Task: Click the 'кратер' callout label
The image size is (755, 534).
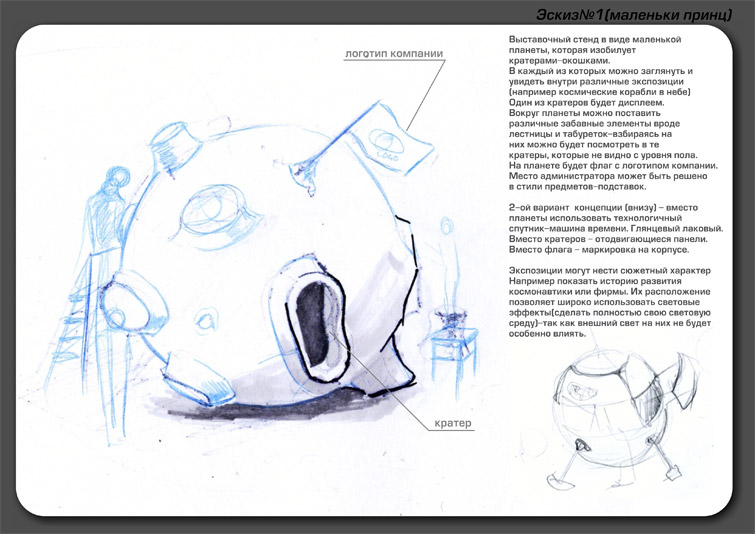Action: pyautogui.click(x=451, y=423)
